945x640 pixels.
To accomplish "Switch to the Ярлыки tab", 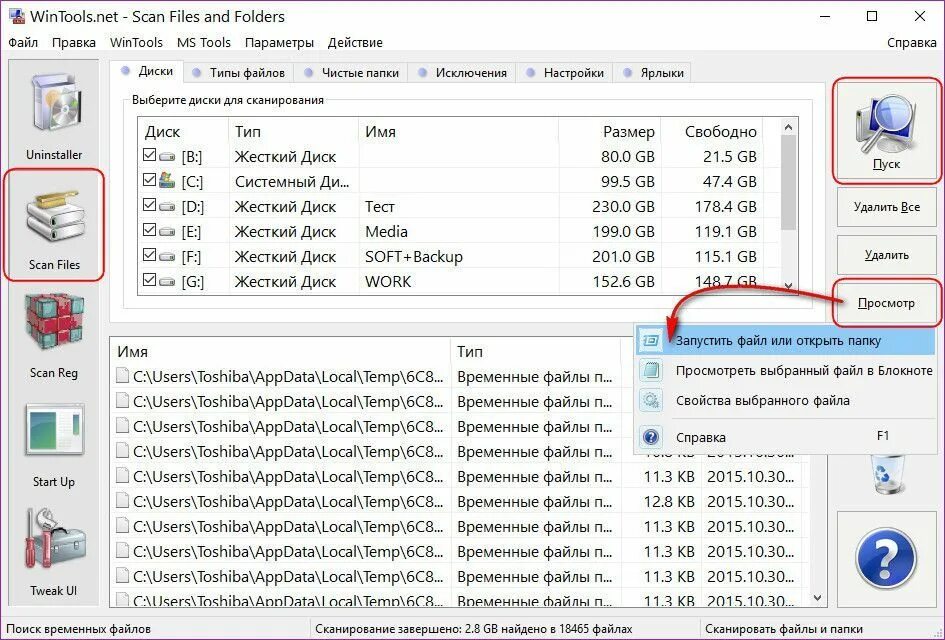I will coord(653,72).
